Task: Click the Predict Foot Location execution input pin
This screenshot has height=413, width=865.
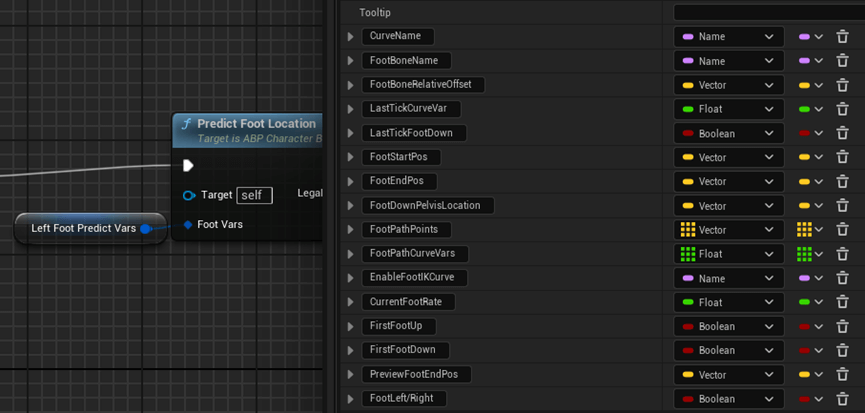Action: click(x=189, y=166)
